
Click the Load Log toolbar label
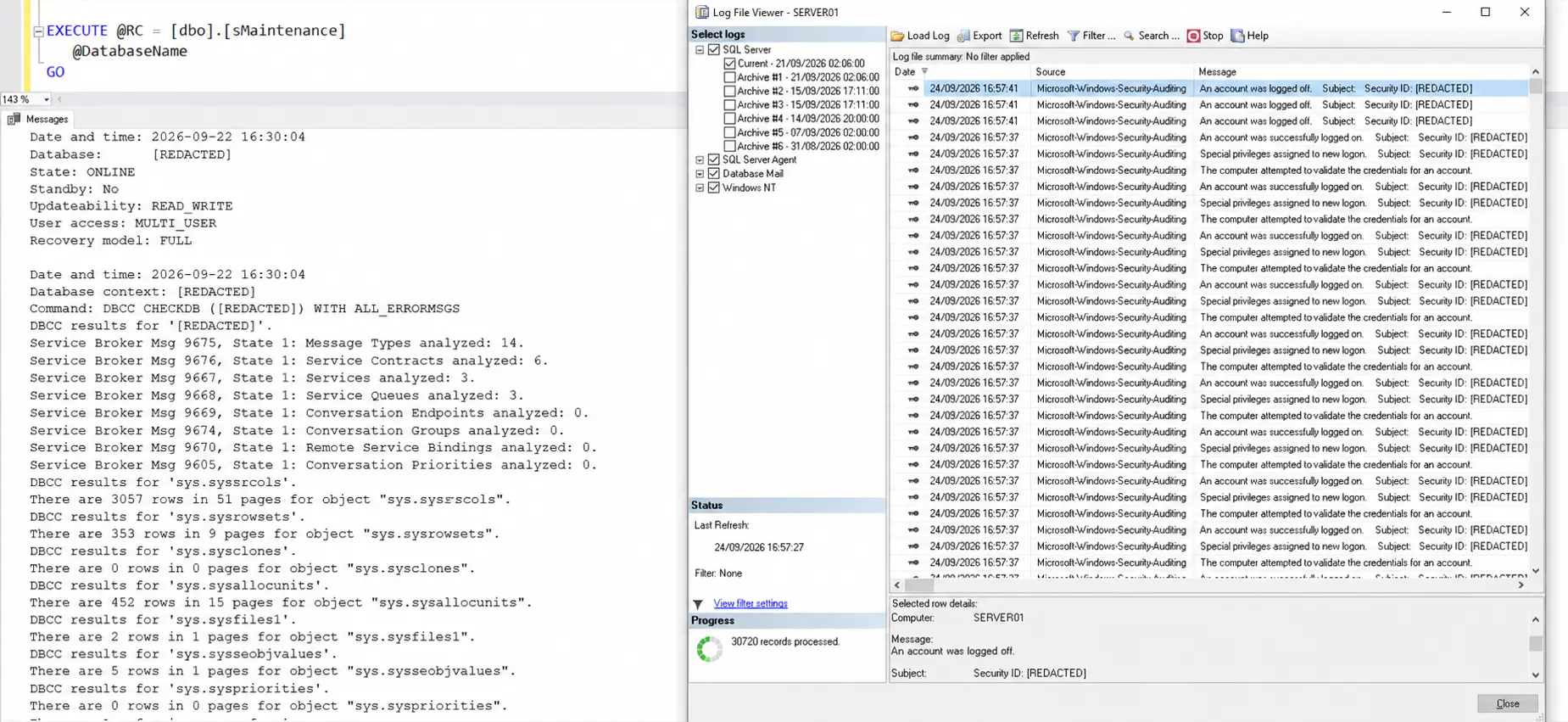pyautogui.click(x=928, y=36)
